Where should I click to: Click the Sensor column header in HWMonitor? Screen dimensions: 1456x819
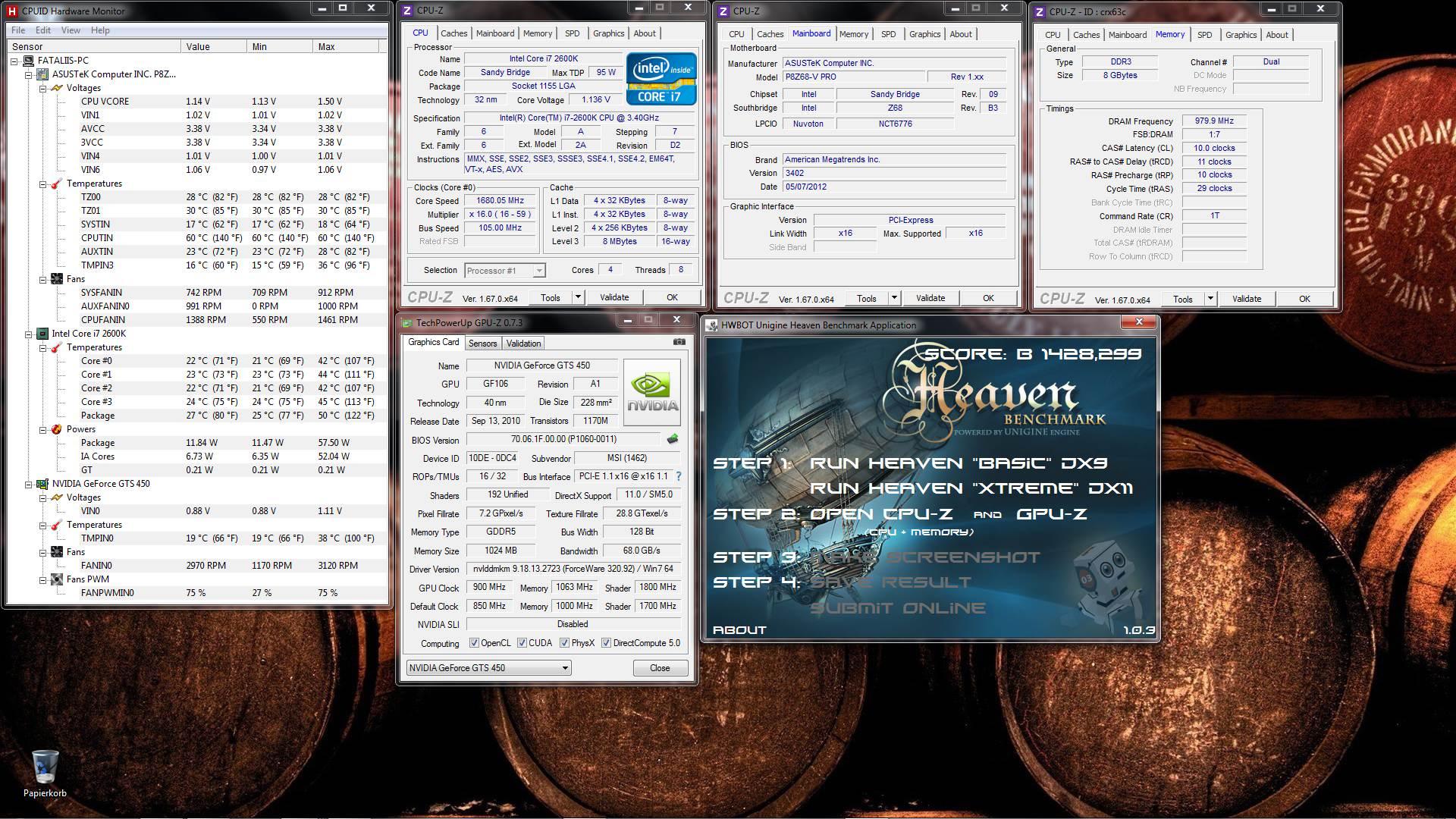(x=93, y=46)
